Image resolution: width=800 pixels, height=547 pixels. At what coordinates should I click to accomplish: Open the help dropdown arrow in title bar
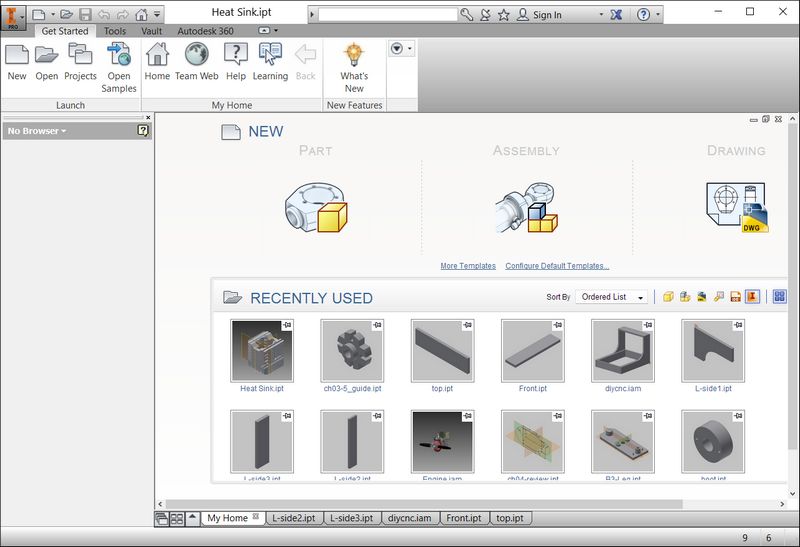[658, 15]
